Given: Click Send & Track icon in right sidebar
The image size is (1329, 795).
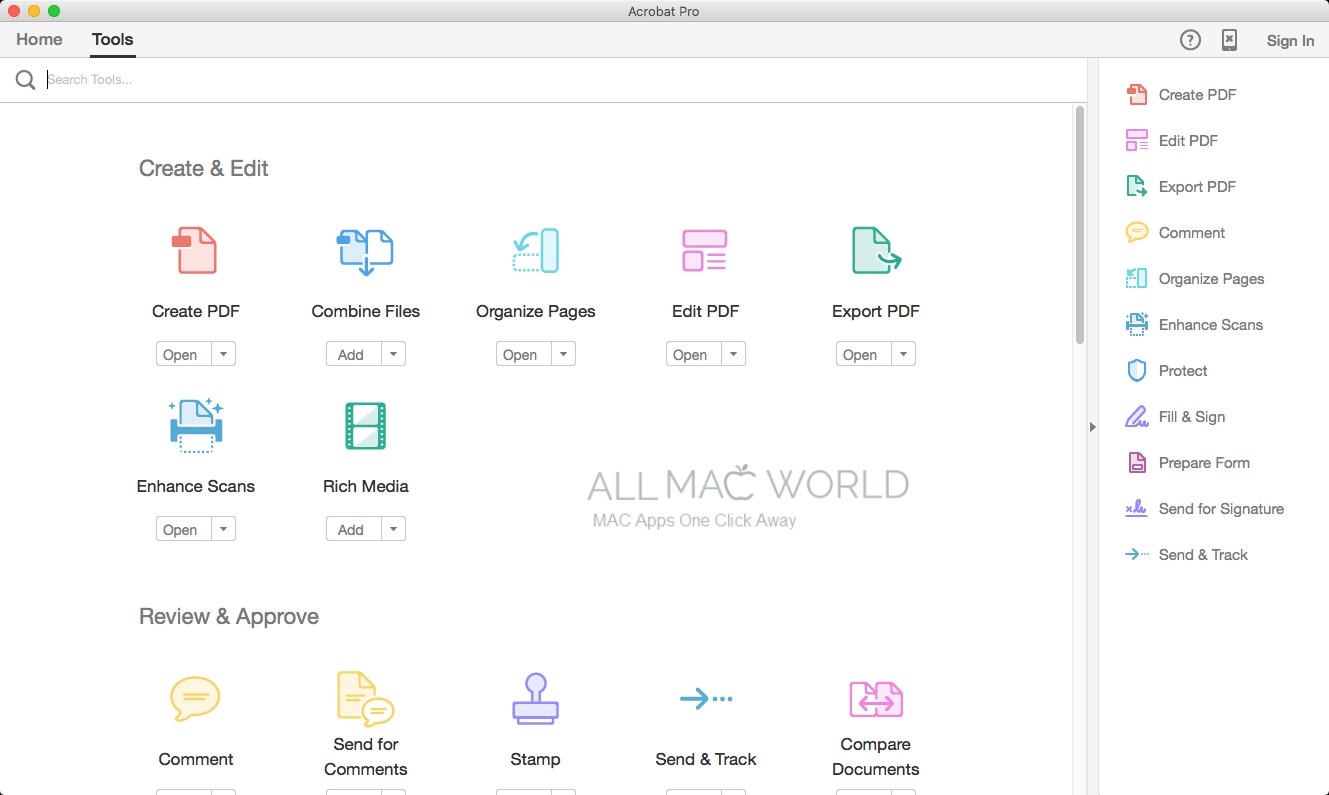Looking at the screenshot, I should pos(1137,555).
